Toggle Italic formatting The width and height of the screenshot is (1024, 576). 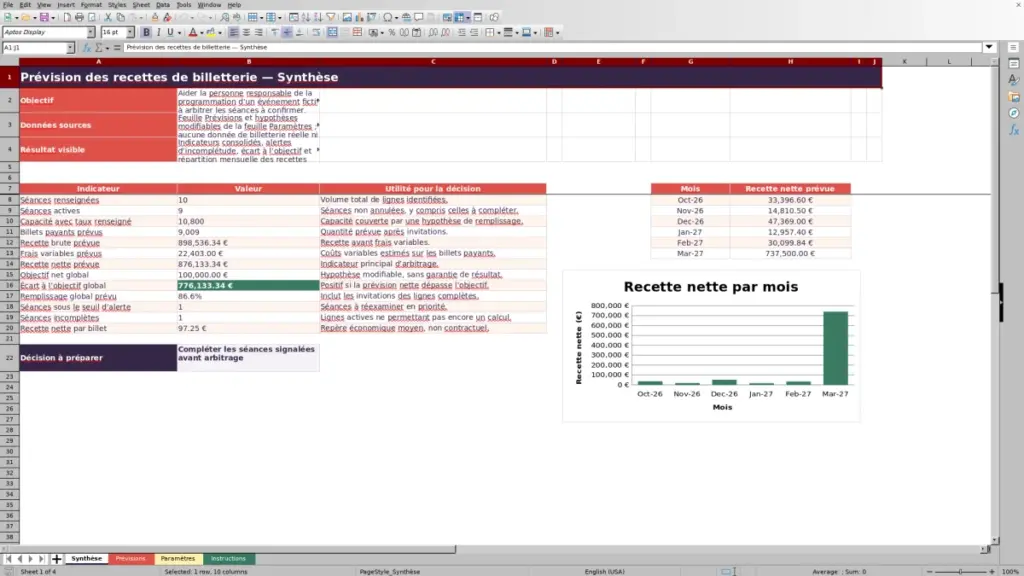click(158, 32)
